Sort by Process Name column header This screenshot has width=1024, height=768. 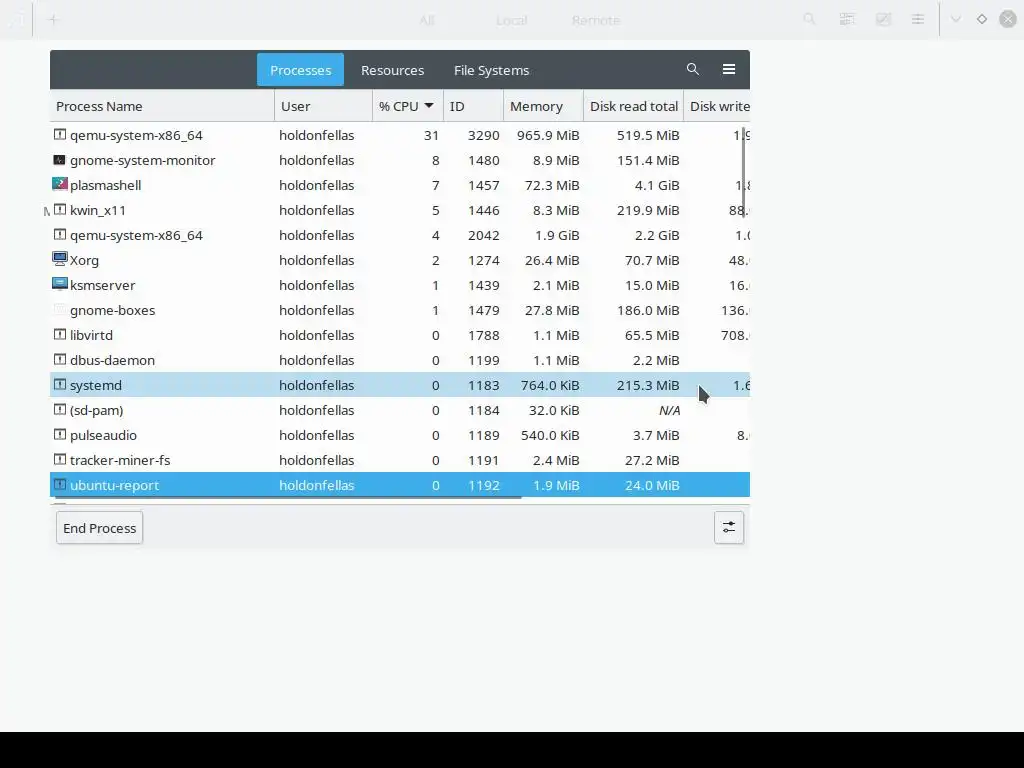pyautogui.click(x=162, y=106)
